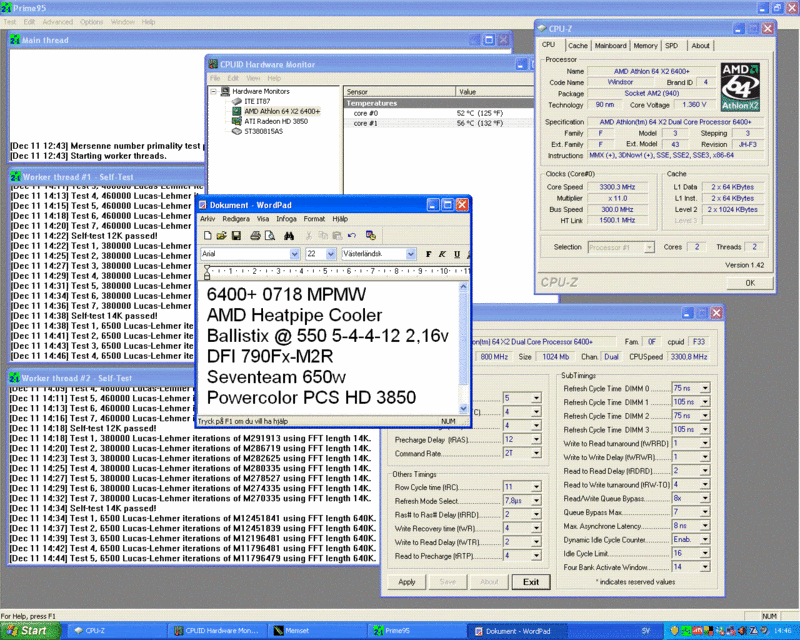Click the AMD Athlon 64 X2 logo in CPU-Z
Image resolution: width=800 pixels, height=640 pixels.
740,87
